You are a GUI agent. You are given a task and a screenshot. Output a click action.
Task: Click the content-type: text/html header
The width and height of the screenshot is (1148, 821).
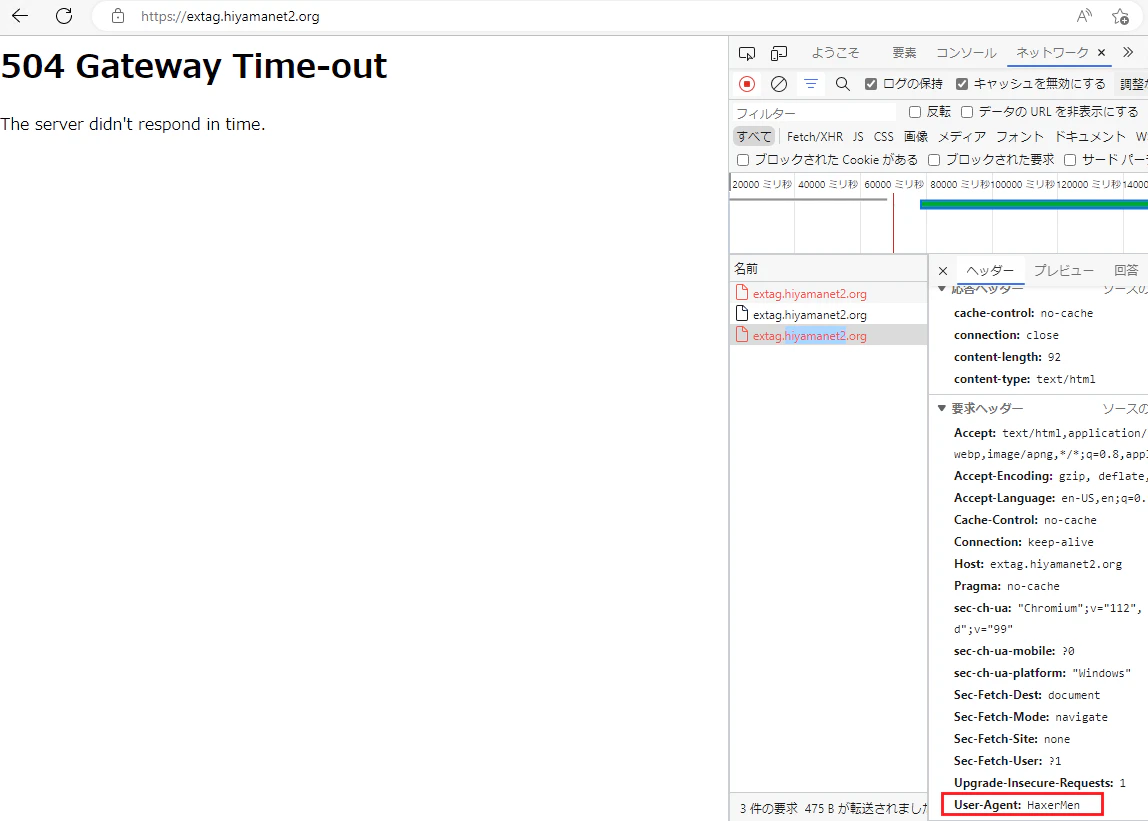(1024, 379)
